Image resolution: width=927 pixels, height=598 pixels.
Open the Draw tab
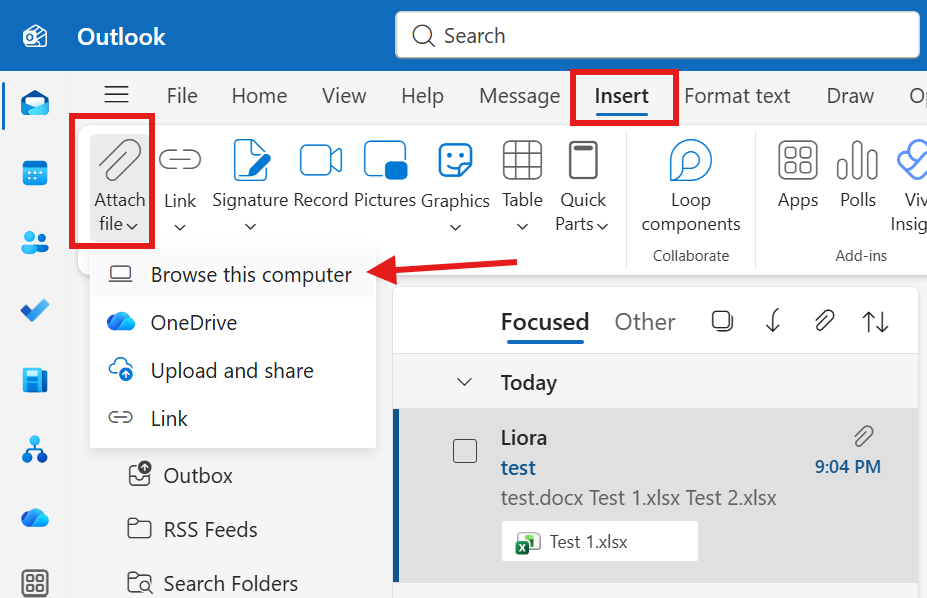coord(850,96)
